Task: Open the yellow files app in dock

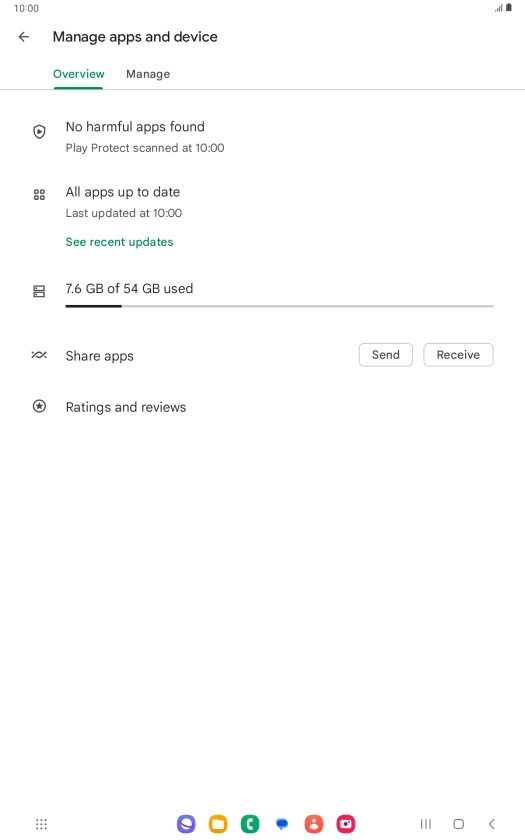Action: [218, 824]
